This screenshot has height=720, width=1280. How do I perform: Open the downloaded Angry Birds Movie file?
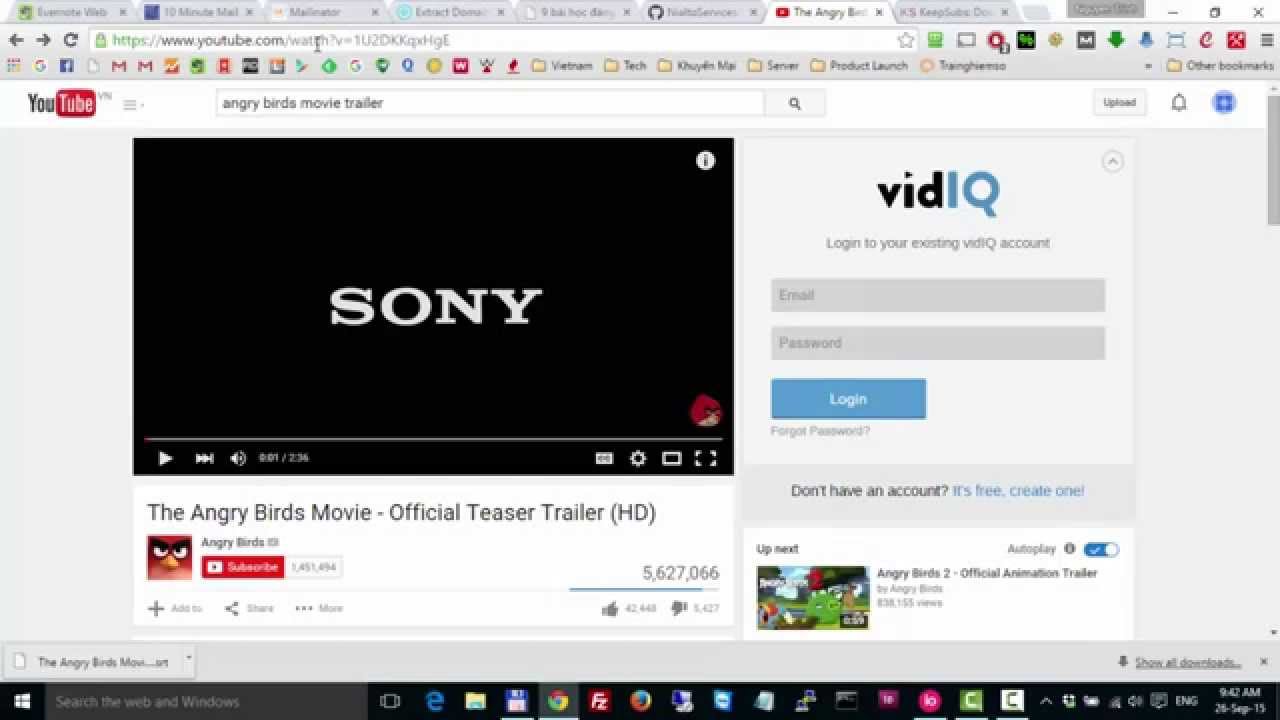coord(92,662)
